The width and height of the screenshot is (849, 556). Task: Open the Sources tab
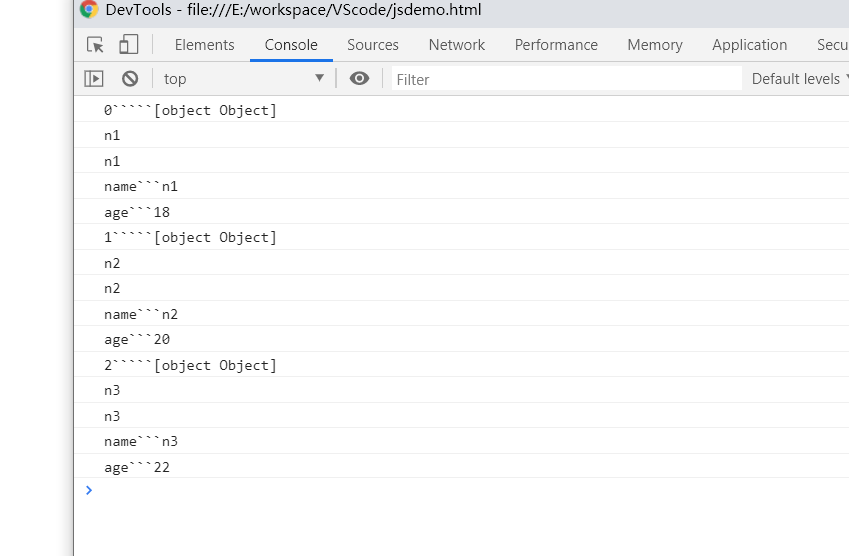(373, 45)
